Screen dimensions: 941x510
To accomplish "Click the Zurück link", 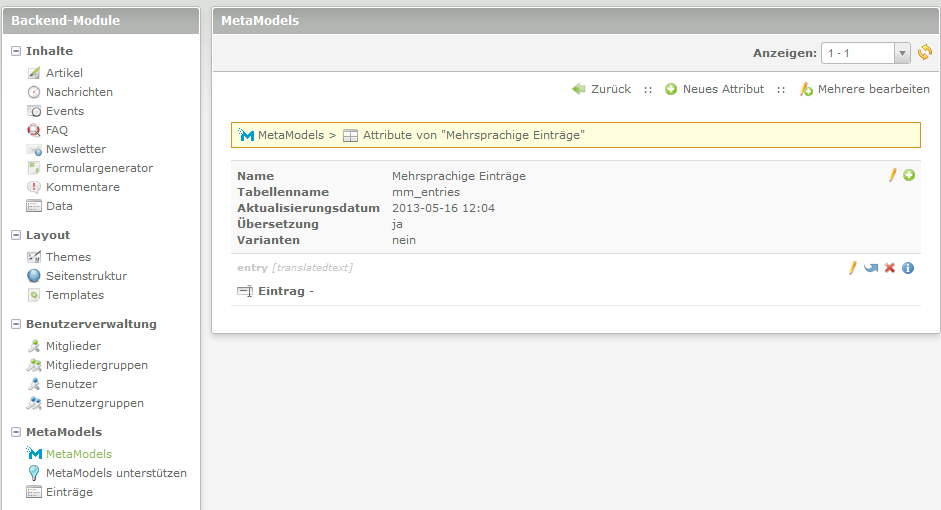I will 610,89.
